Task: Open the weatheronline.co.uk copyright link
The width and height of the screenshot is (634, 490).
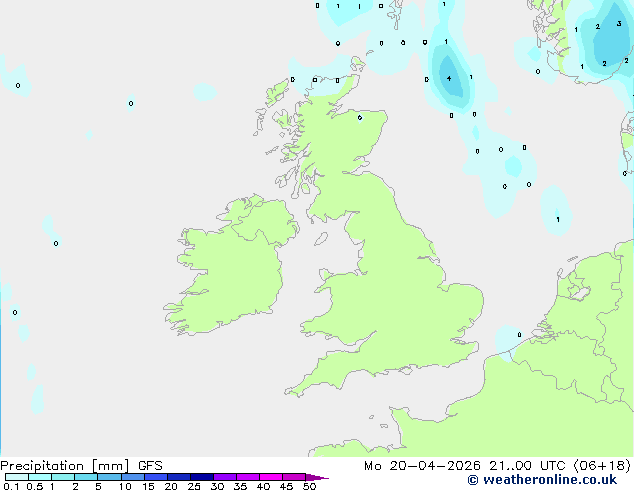Action: pyautogui.click(x=542, y=480)
